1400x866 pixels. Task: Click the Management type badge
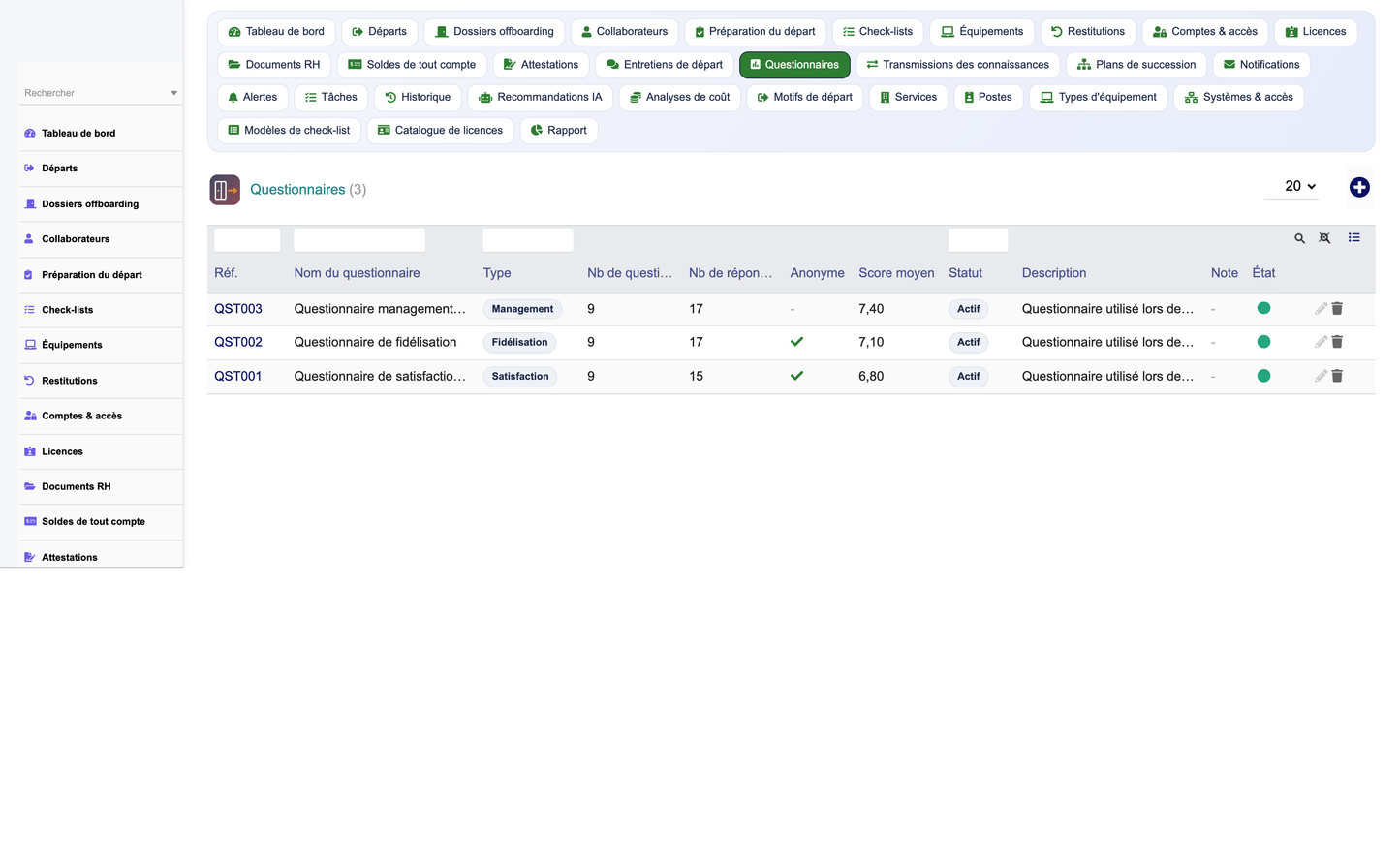click(522, 309)
